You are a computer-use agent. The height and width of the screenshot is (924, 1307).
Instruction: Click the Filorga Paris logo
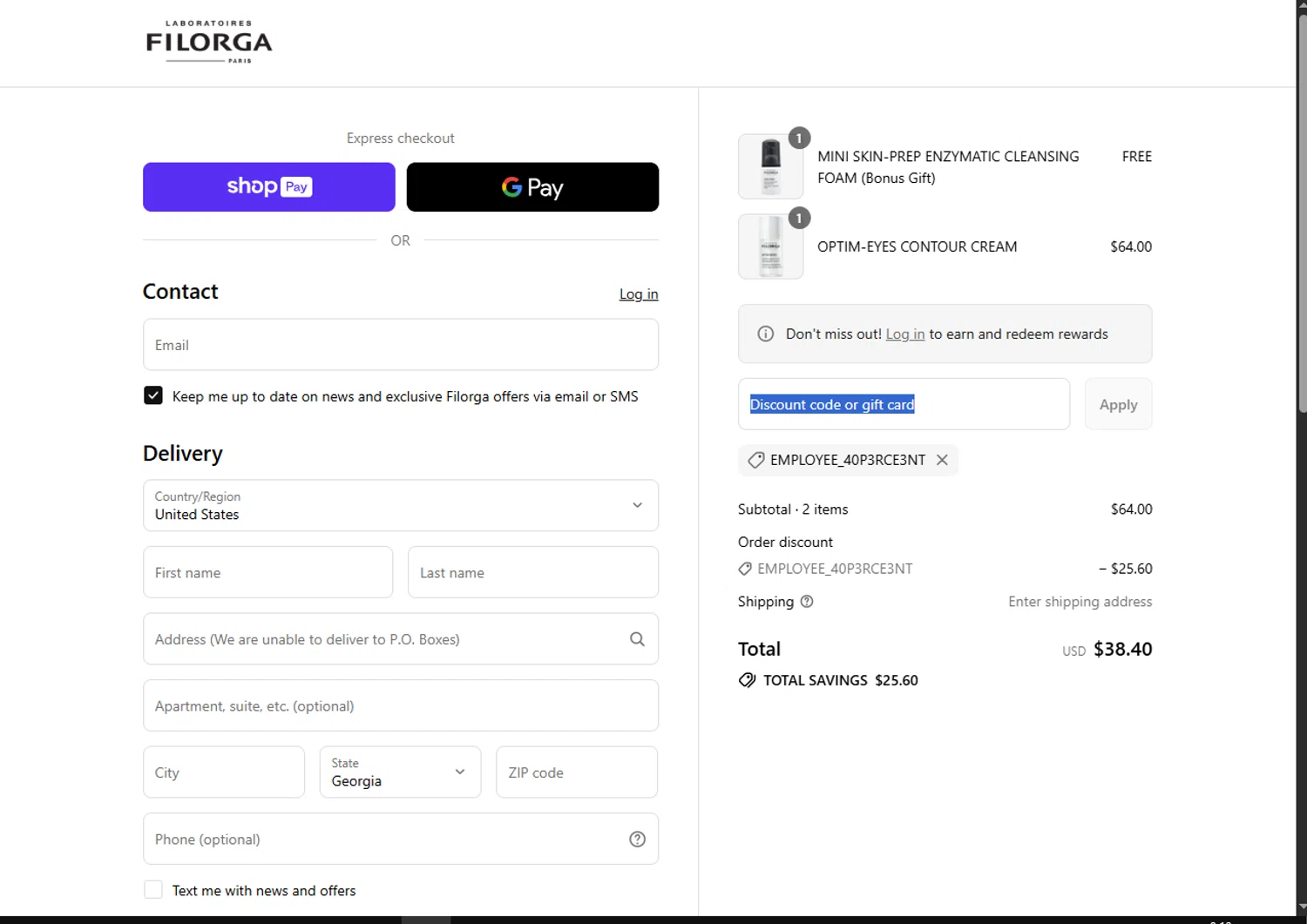click(209, 42)
